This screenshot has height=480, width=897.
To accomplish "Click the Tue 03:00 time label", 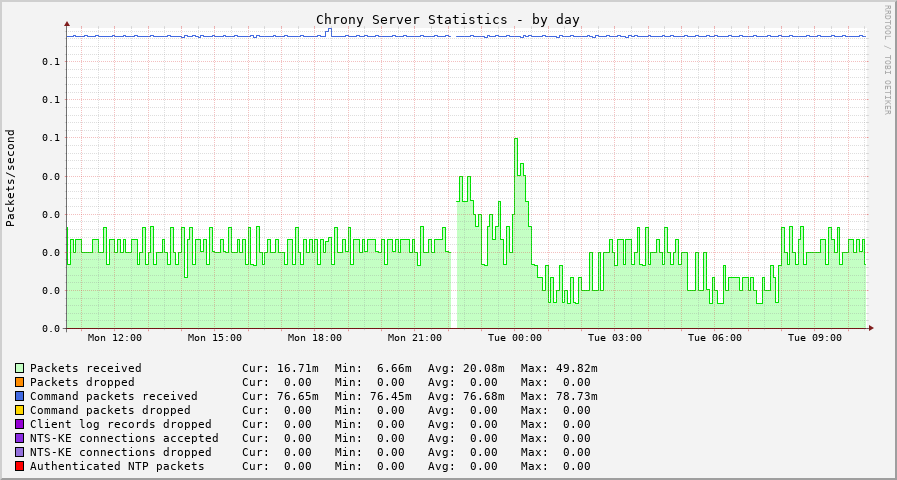I will 615,338.
